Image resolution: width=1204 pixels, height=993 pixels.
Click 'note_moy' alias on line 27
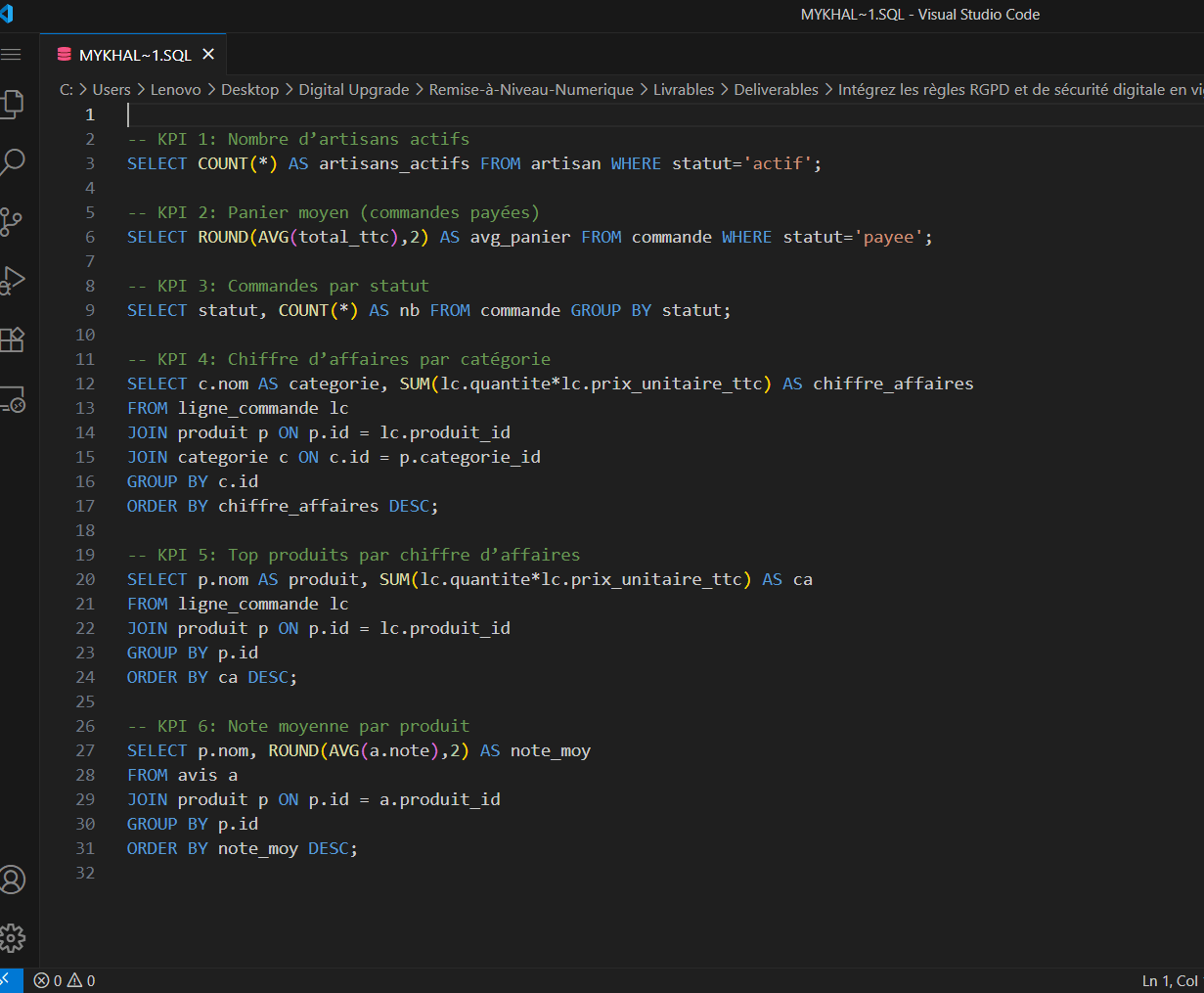551,750
